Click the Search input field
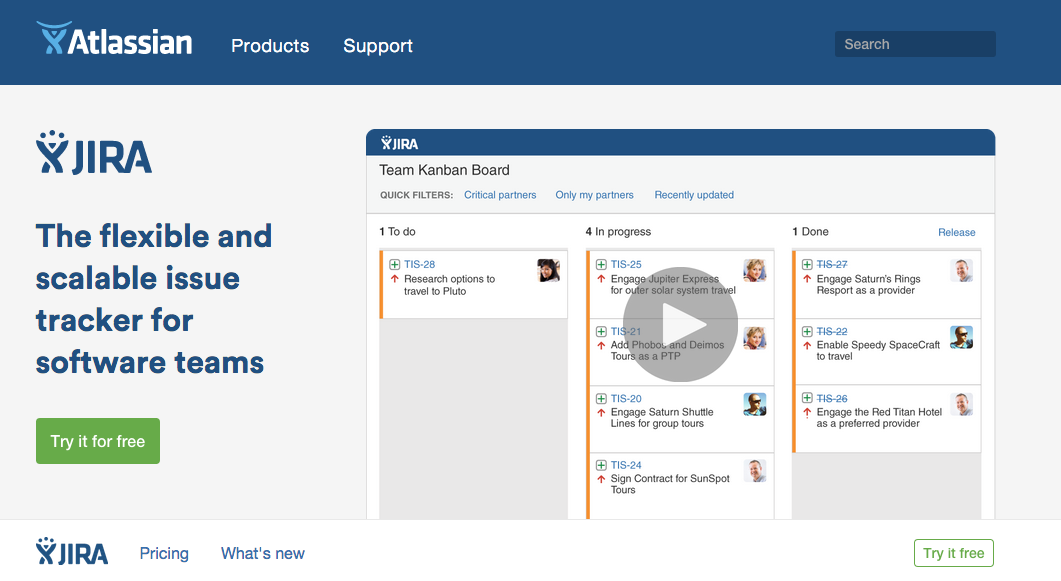 tap(915, 44)
